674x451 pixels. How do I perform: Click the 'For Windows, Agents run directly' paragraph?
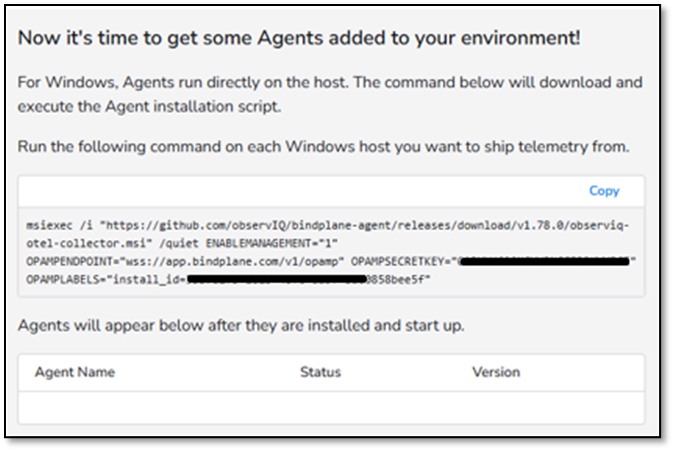(330, 94)
